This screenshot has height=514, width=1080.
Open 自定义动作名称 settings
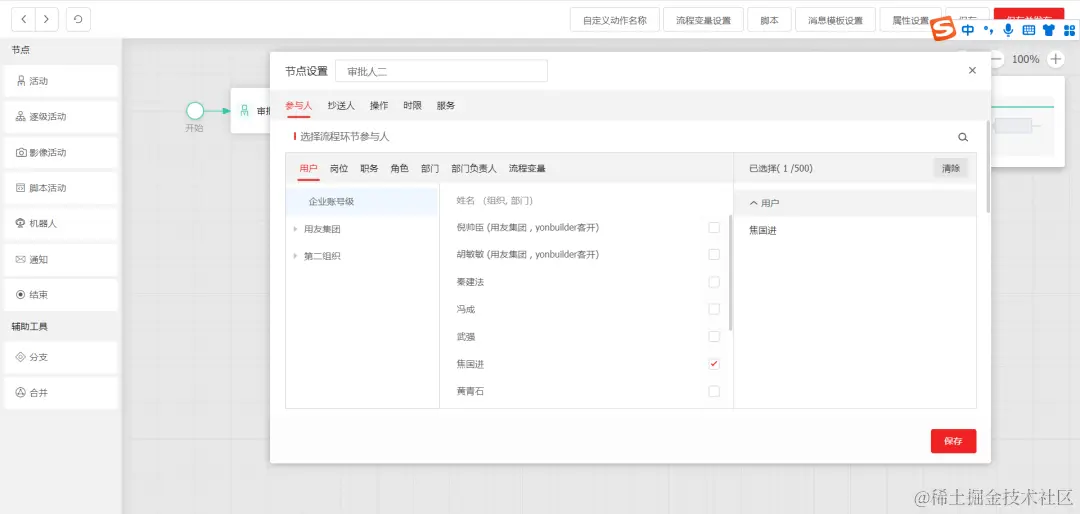click(615, 20)
